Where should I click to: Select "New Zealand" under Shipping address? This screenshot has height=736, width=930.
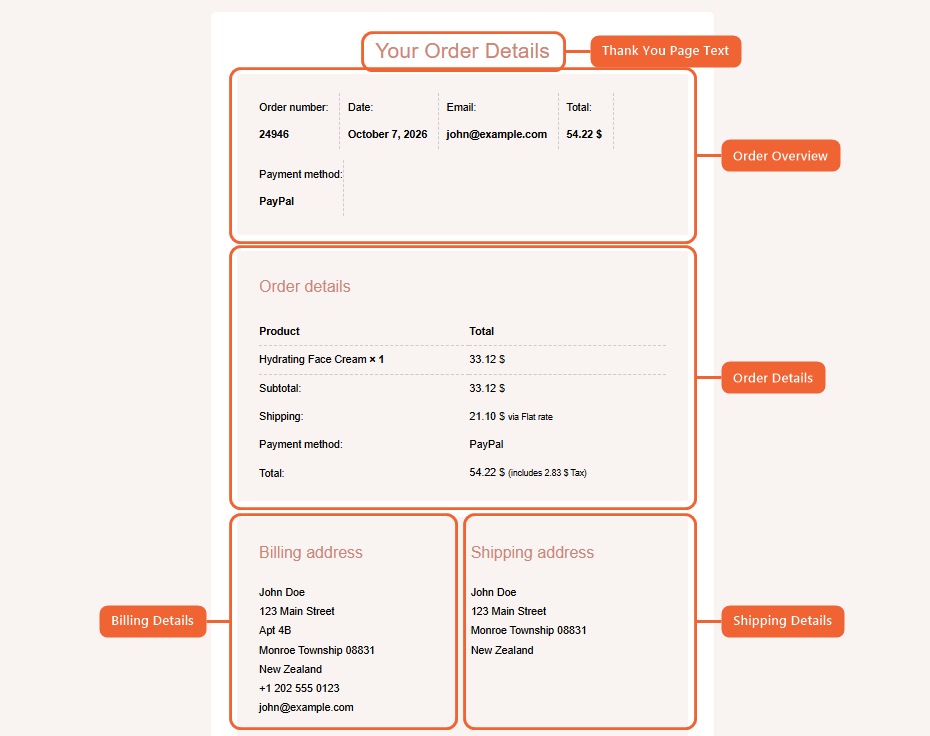tap(502, 651)
